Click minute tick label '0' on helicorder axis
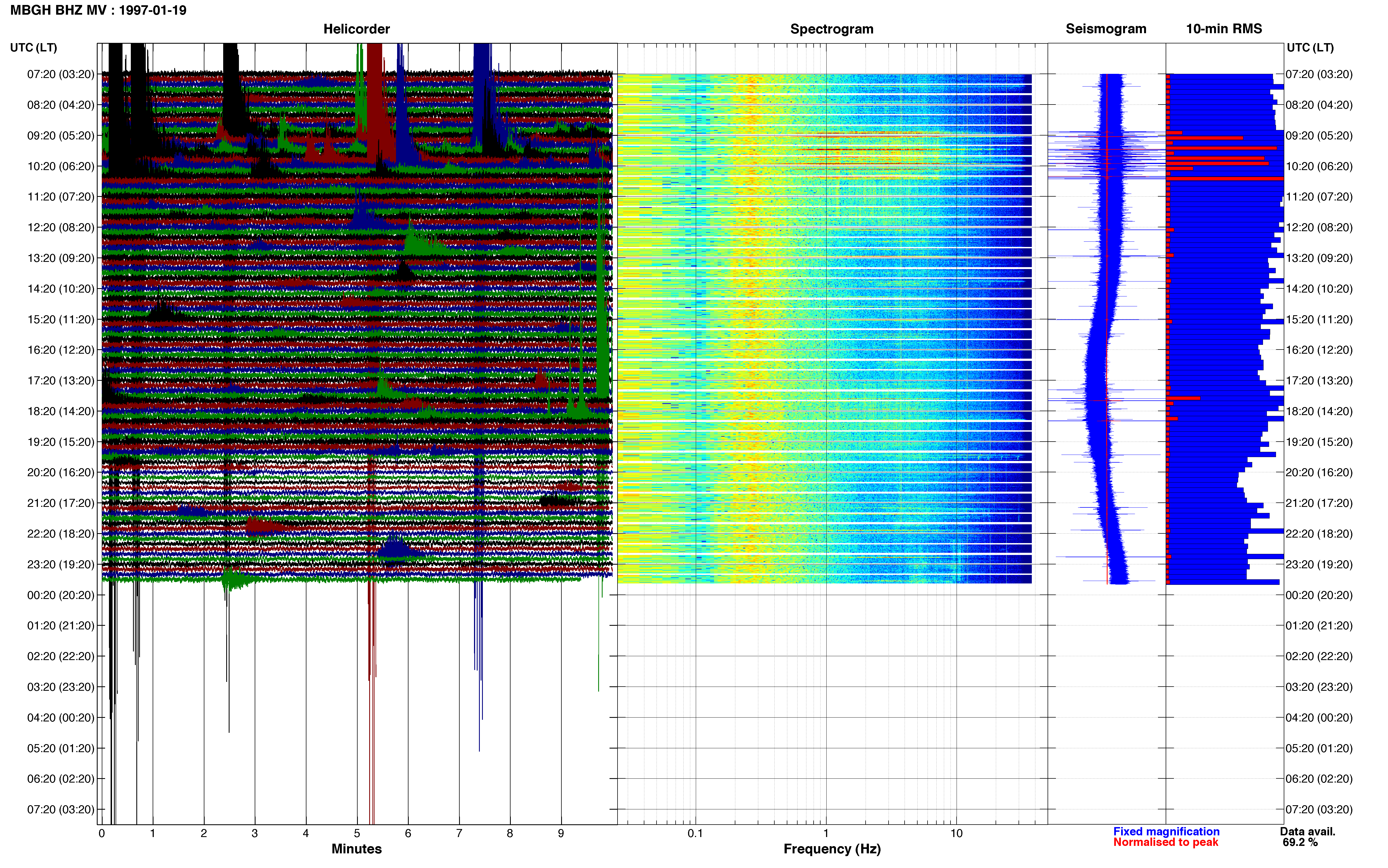This screenshot has width=1388, height=868. coord(101,833)
